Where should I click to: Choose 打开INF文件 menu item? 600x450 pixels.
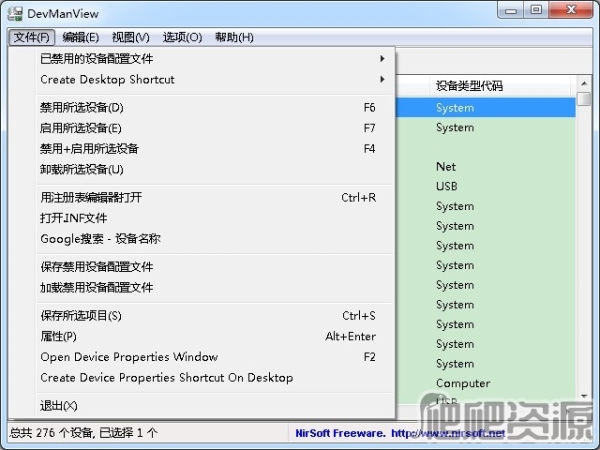pos(74,218)
